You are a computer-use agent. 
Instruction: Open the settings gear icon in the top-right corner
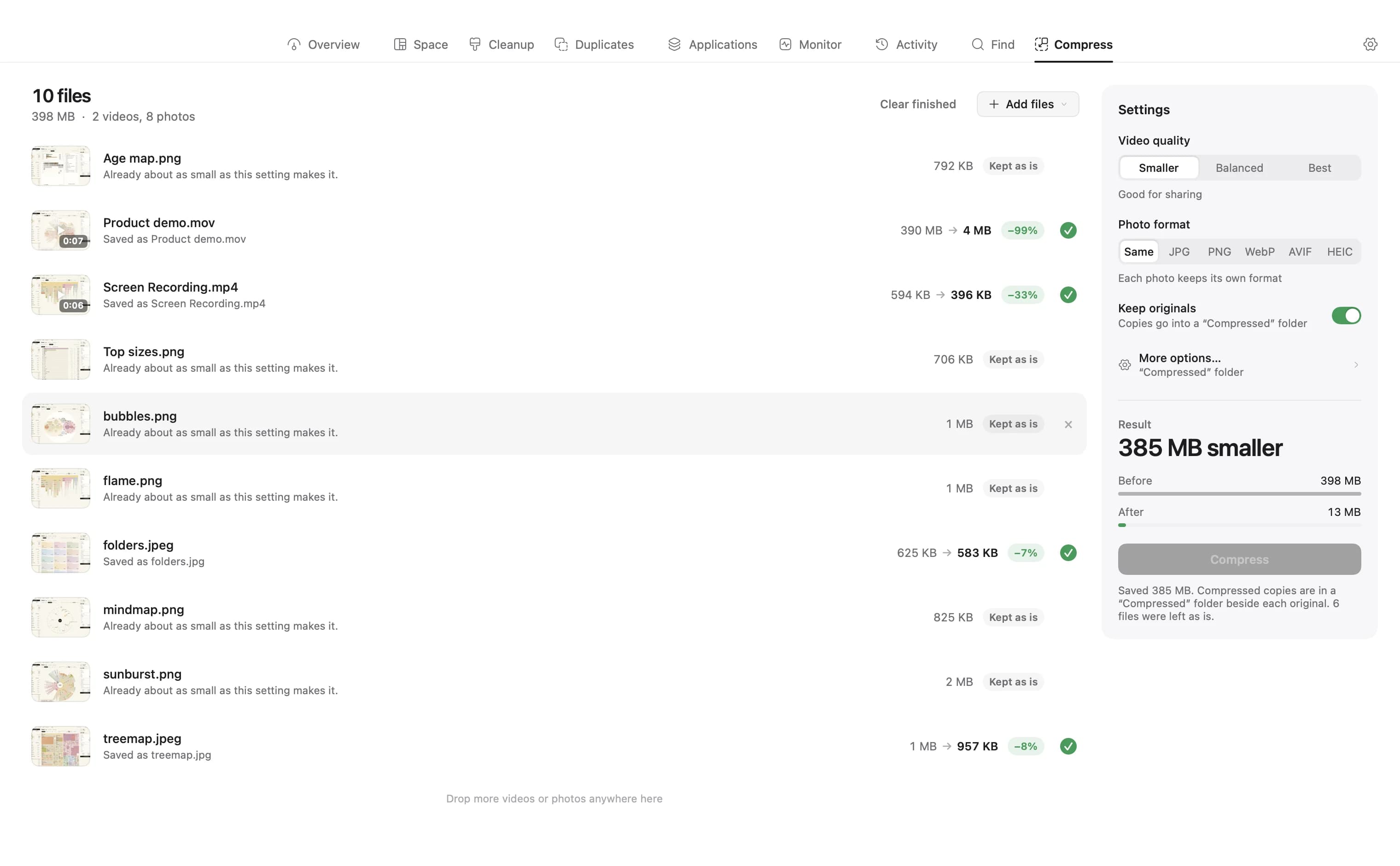click(1370, 44)
